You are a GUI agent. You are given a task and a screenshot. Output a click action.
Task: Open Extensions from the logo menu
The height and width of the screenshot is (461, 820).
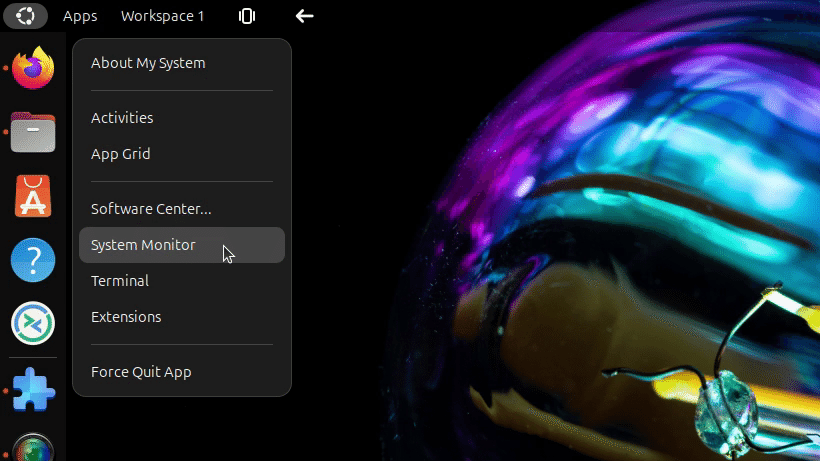[x=182, y=317]
